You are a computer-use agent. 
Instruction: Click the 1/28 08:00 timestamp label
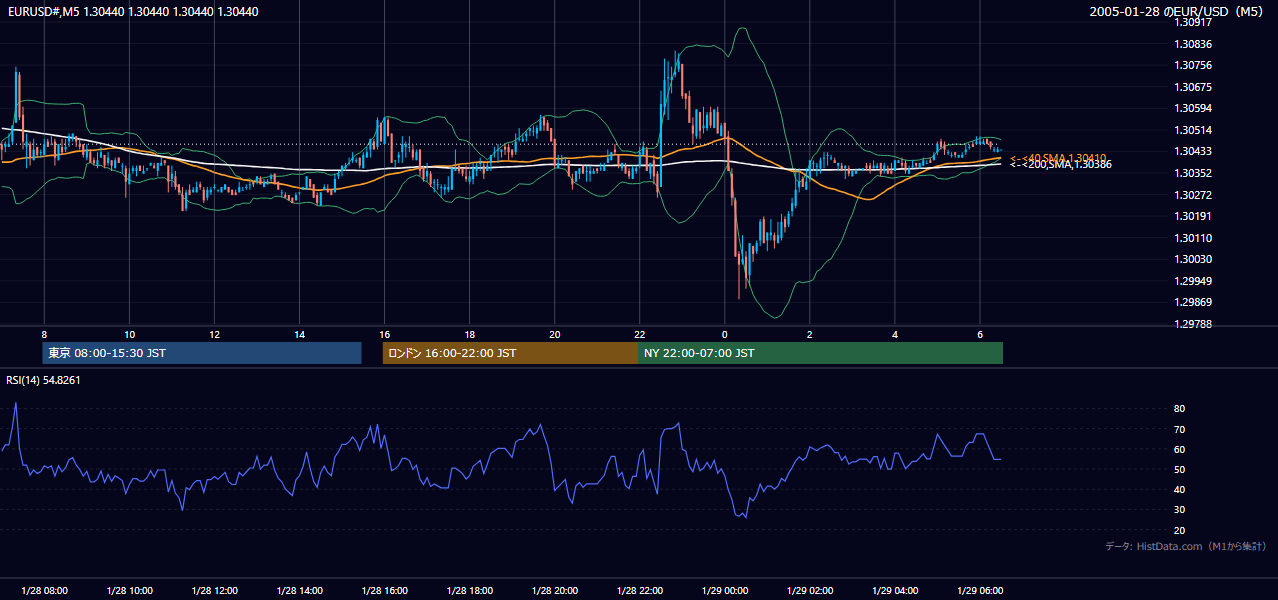44,590
